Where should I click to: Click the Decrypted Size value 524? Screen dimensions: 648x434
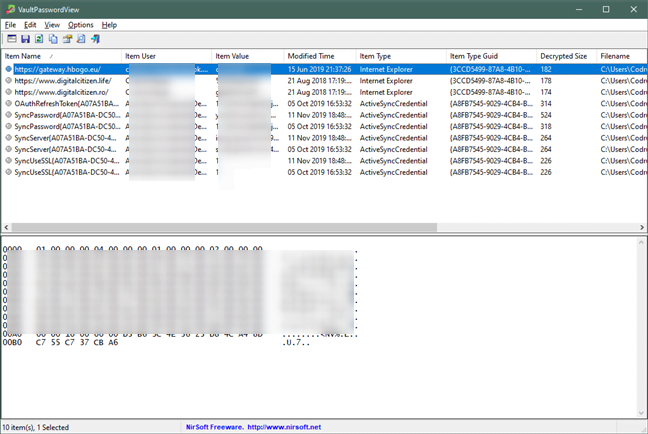pos(546,115)
